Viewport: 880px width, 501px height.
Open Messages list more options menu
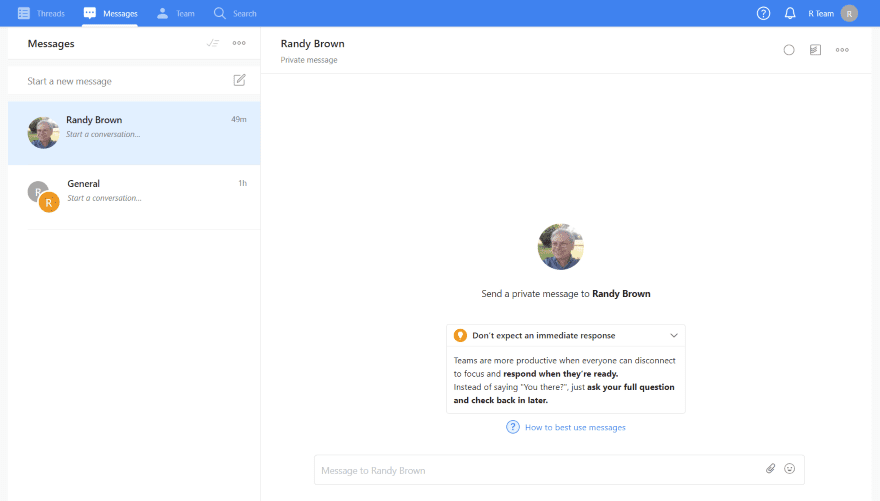239,43
